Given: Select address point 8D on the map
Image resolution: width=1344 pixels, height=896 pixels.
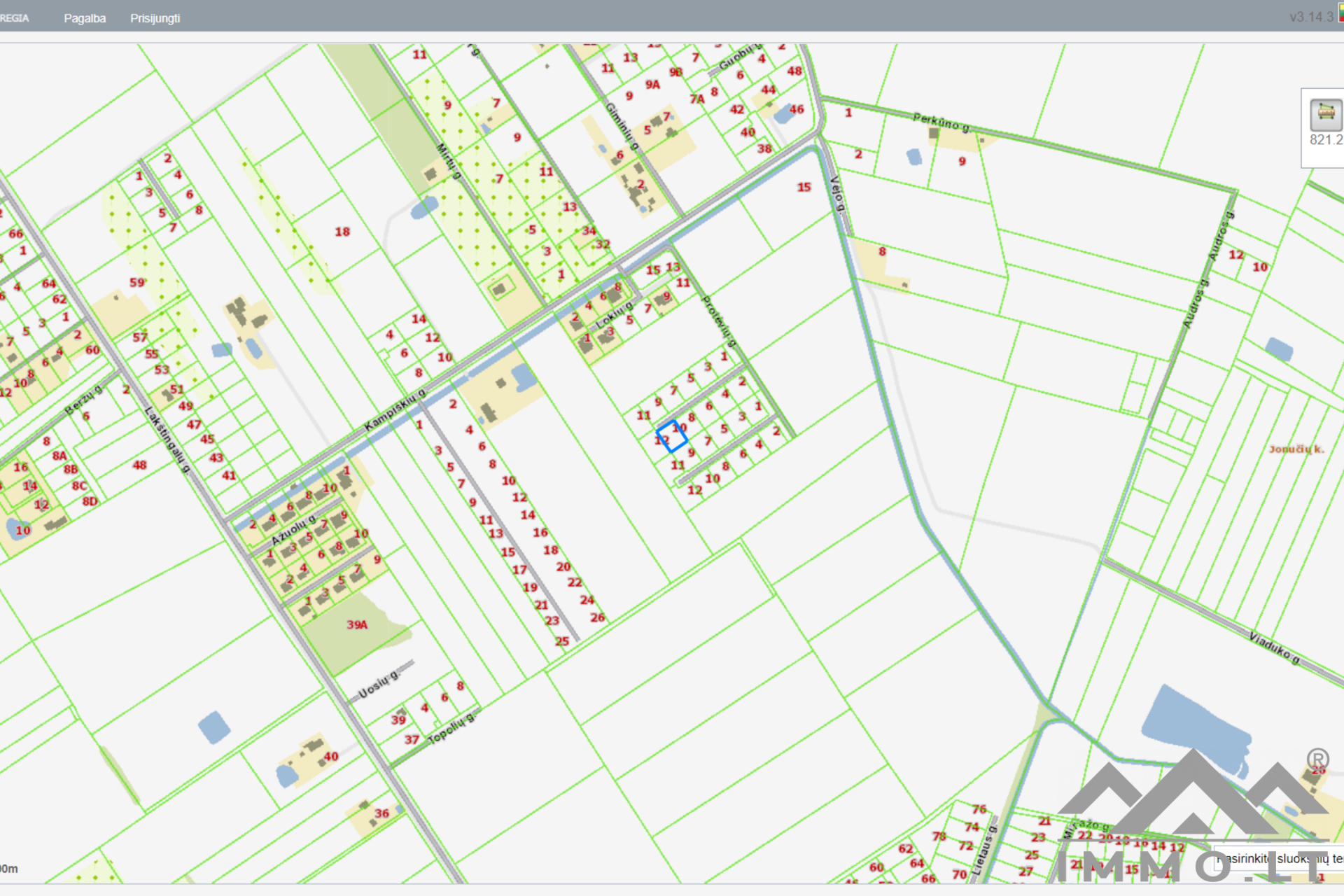Looking at the screenshot, I should 90,502.
